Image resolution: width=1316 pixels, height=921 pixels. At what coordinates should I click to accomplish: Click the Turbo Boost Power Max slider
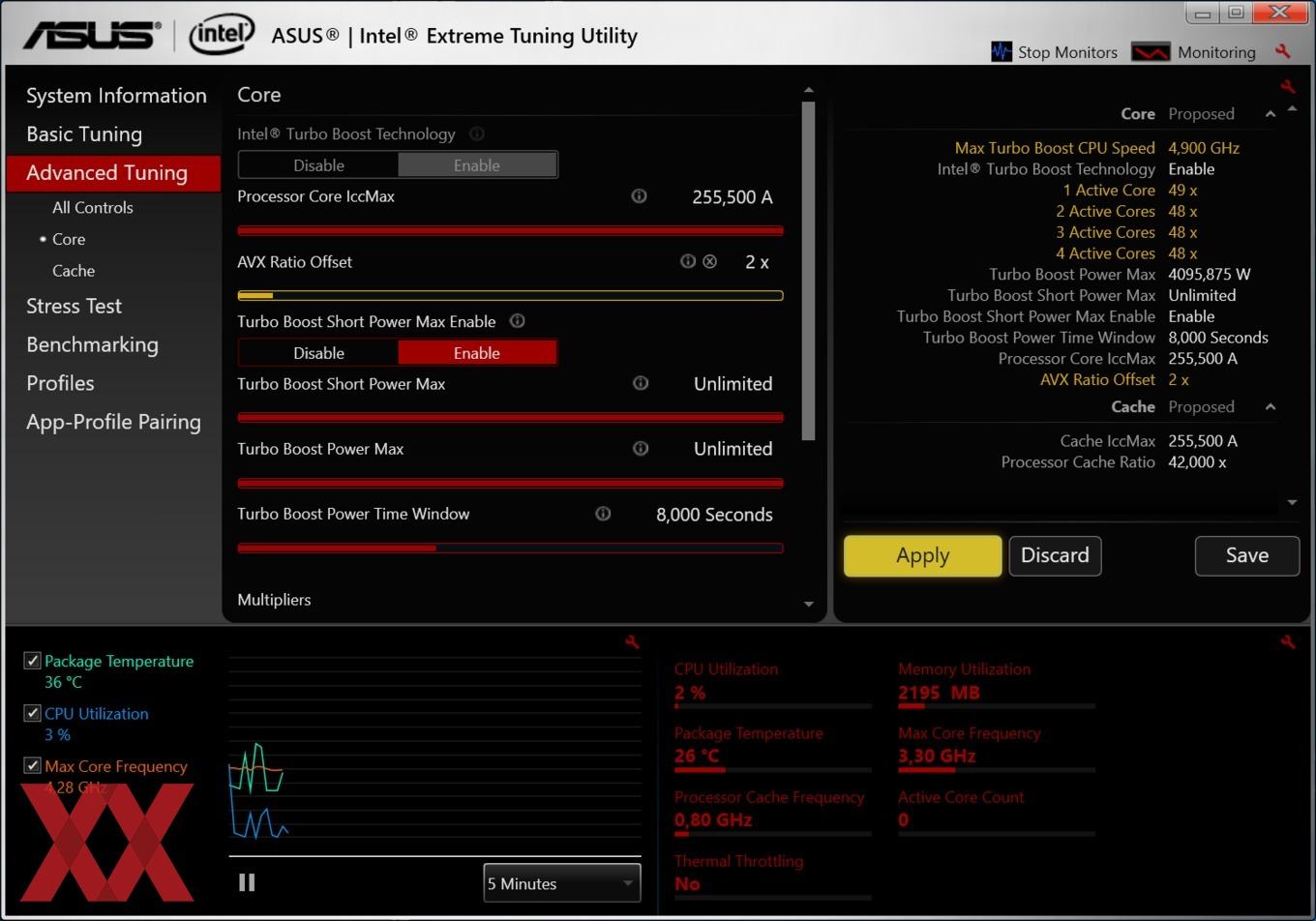pyautogui.click(x=510, y=483)
